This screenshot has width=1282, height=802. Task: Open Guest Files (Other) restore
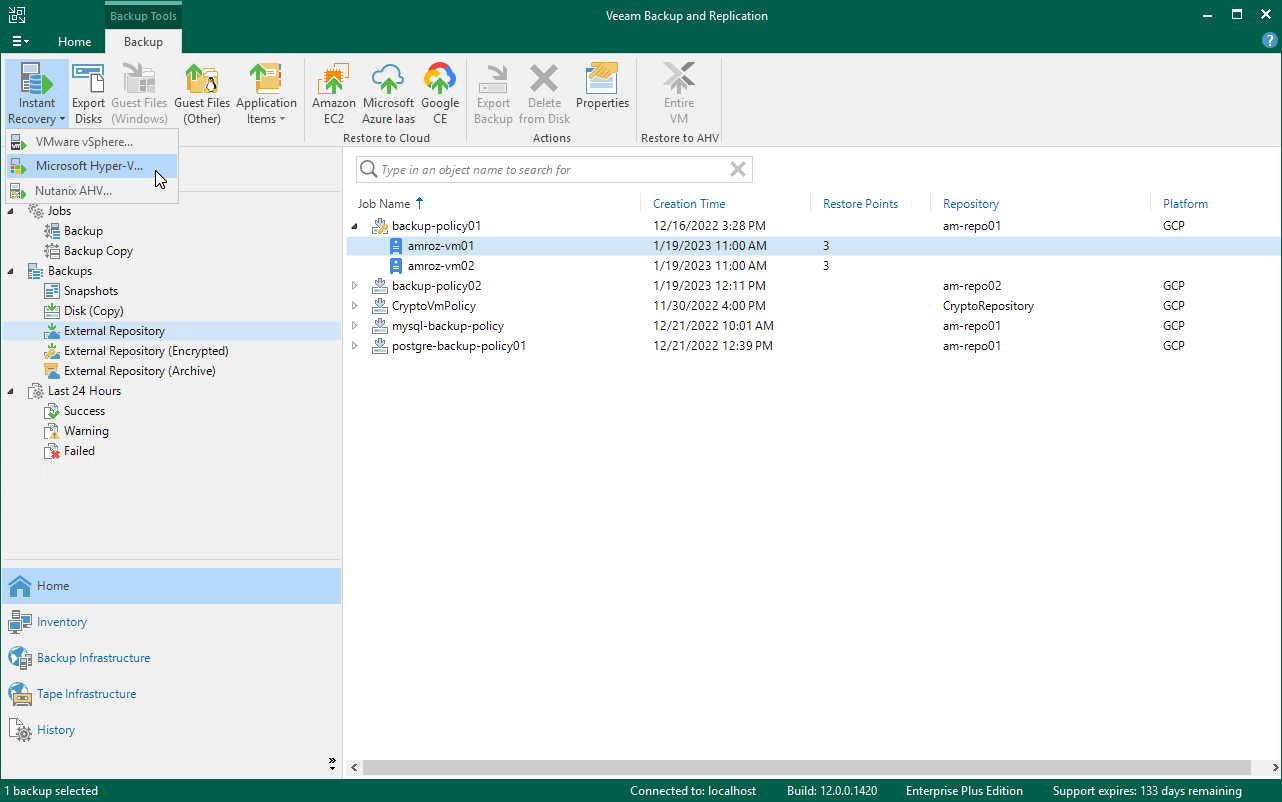[202, 93]
